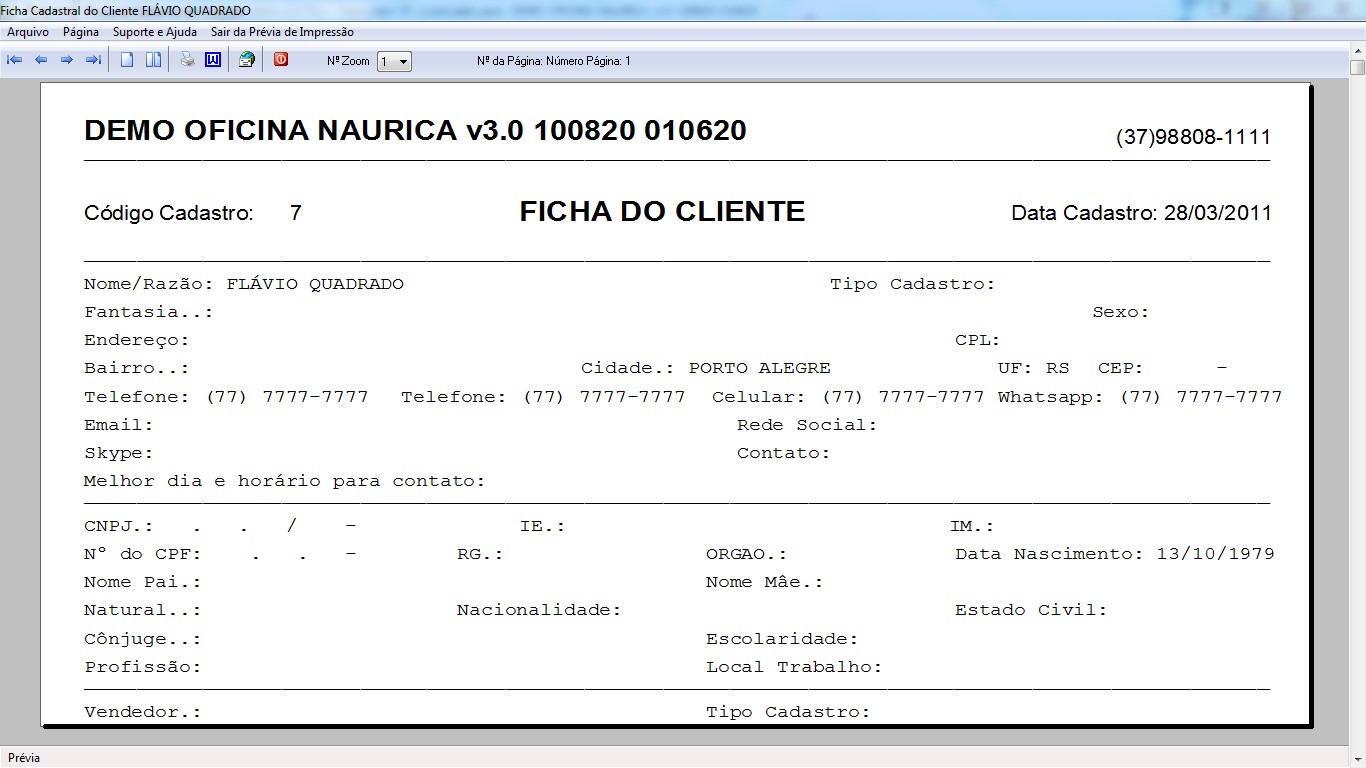Advance to the next page arrow
1366x768 pixels.
[x=67, y=60]
